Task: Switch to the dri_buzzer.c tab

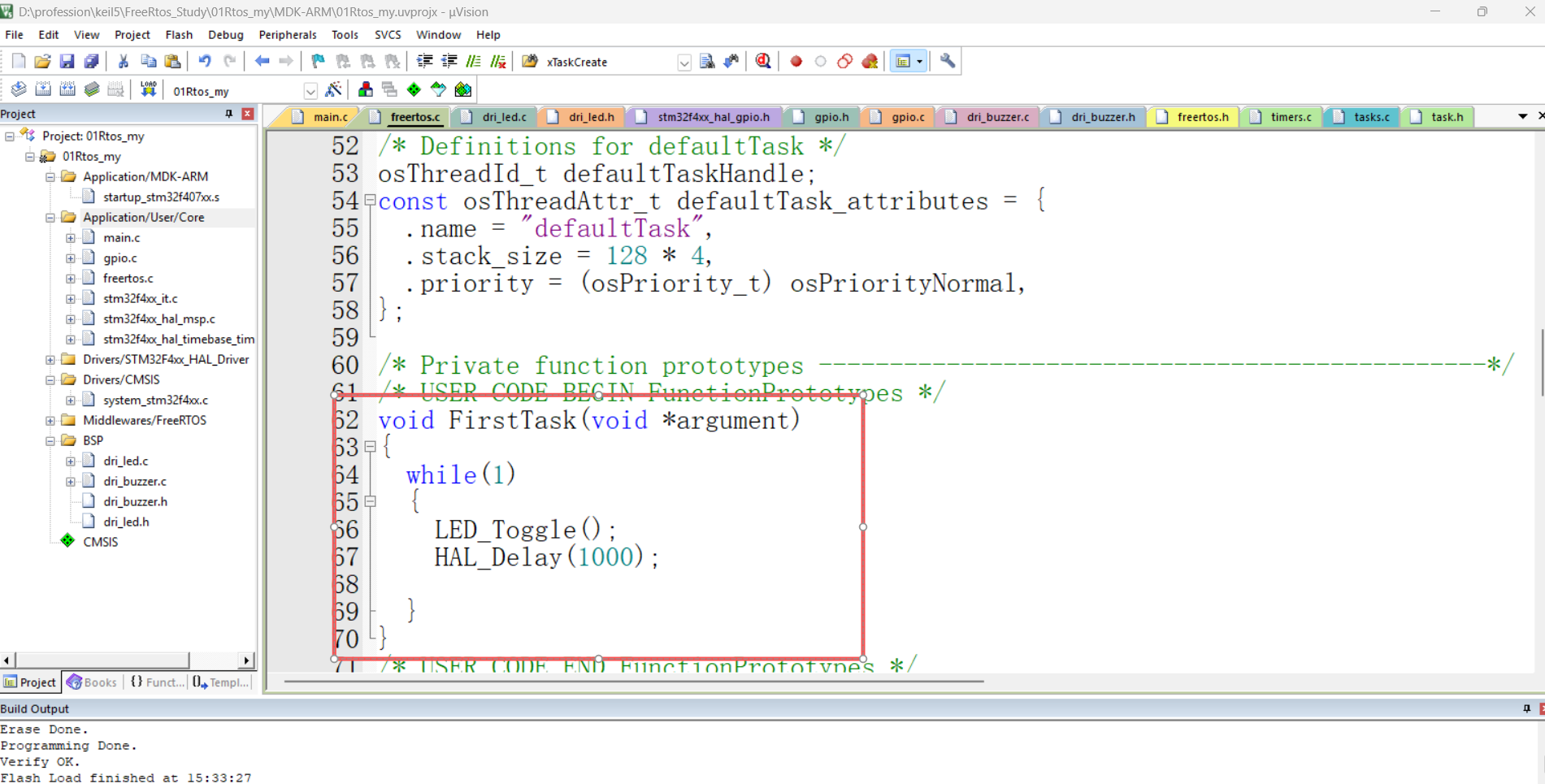Action: pyautogui.click(x=989, y=117)
